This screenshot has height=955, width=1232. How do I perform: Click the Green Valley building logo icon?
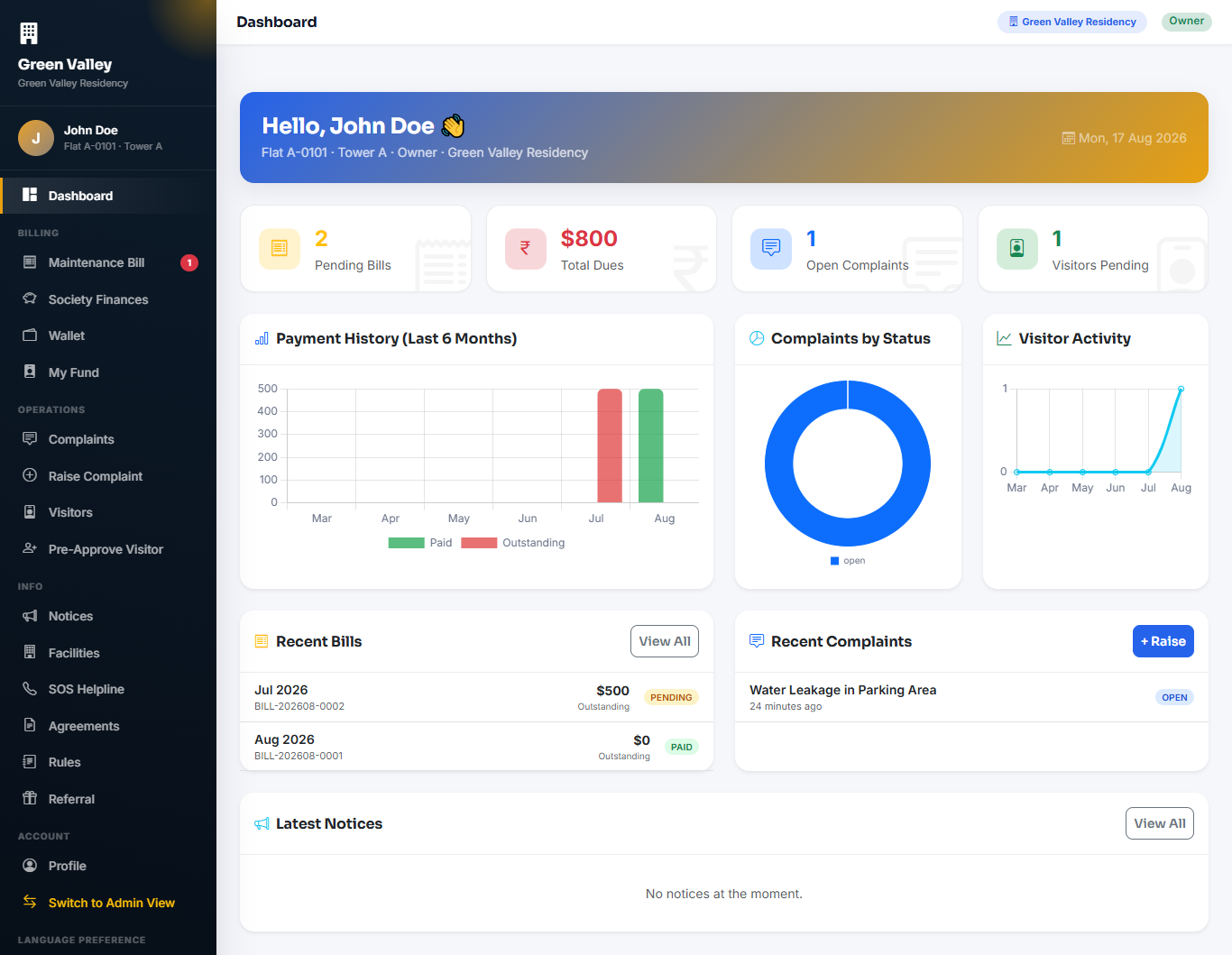(x=29, y=33)
